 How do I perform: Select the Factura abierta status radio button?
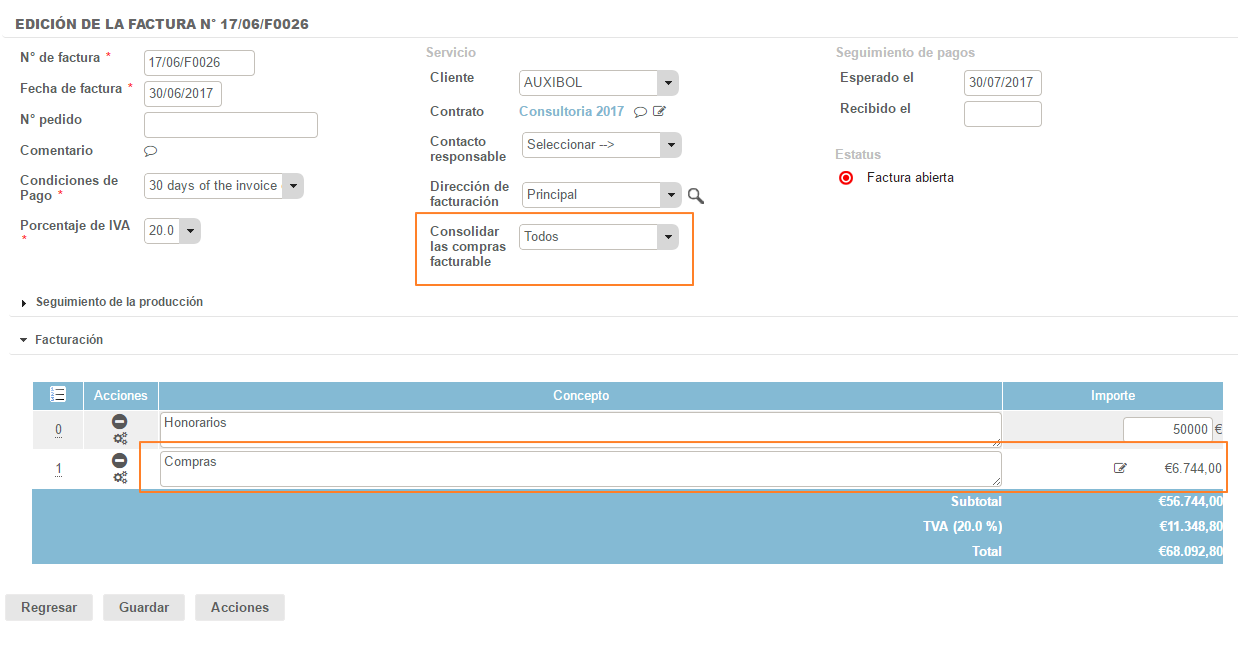pyautogui.click(x=846, y=178)
